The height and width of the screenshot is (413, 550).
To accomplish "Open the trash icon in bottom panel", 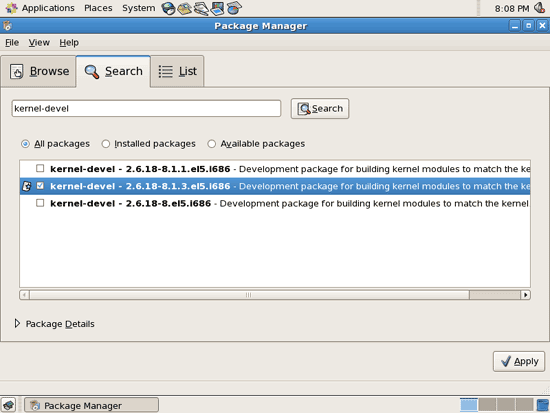I will 543,405.
